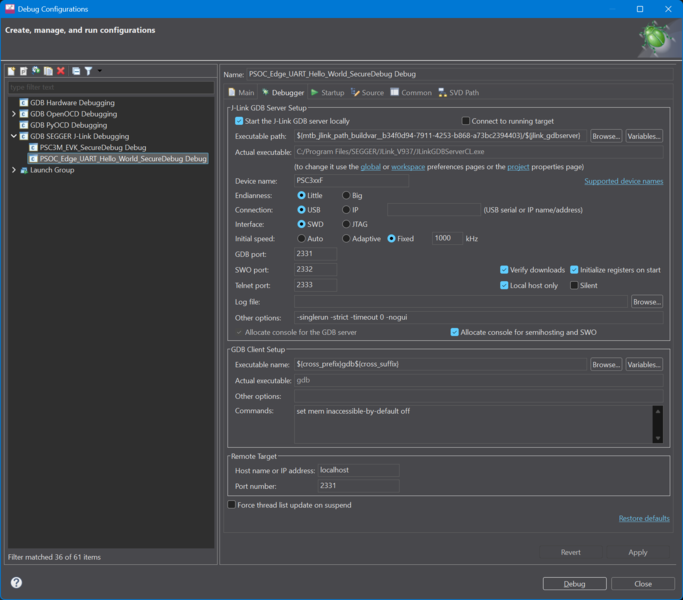Image resolution: width=683 pixels, height=600 pixels.
Task: Switch to the Main tab
Action: pos(241,92)
